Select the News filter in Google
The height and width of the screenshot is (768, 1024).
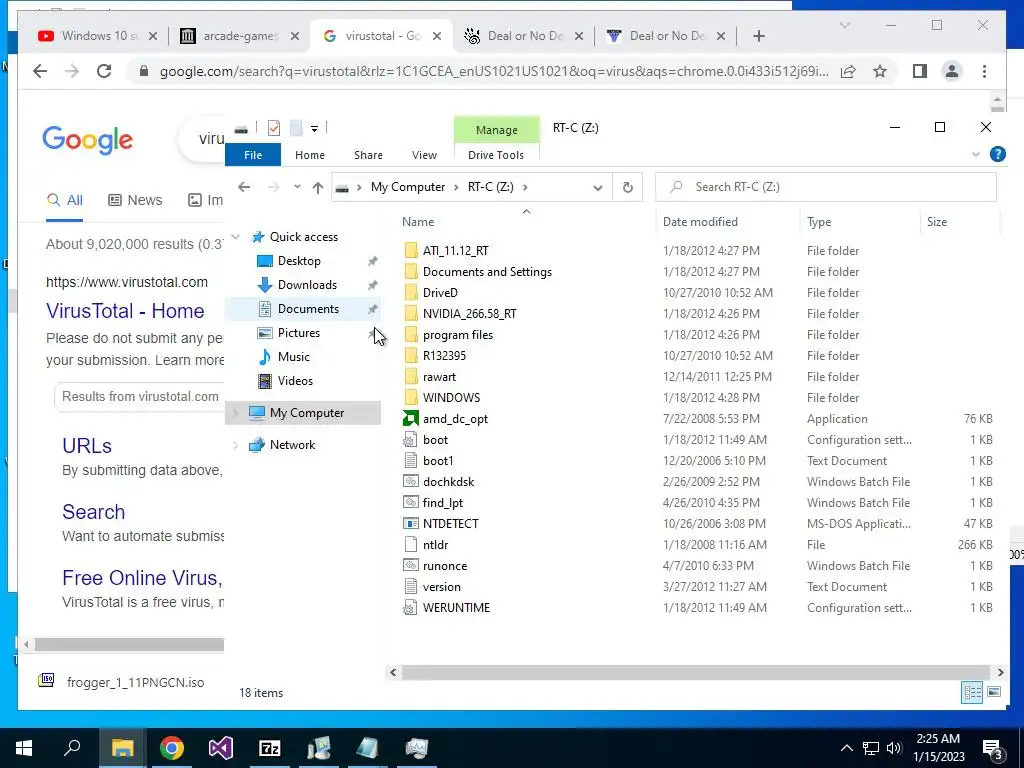(135, 200)
